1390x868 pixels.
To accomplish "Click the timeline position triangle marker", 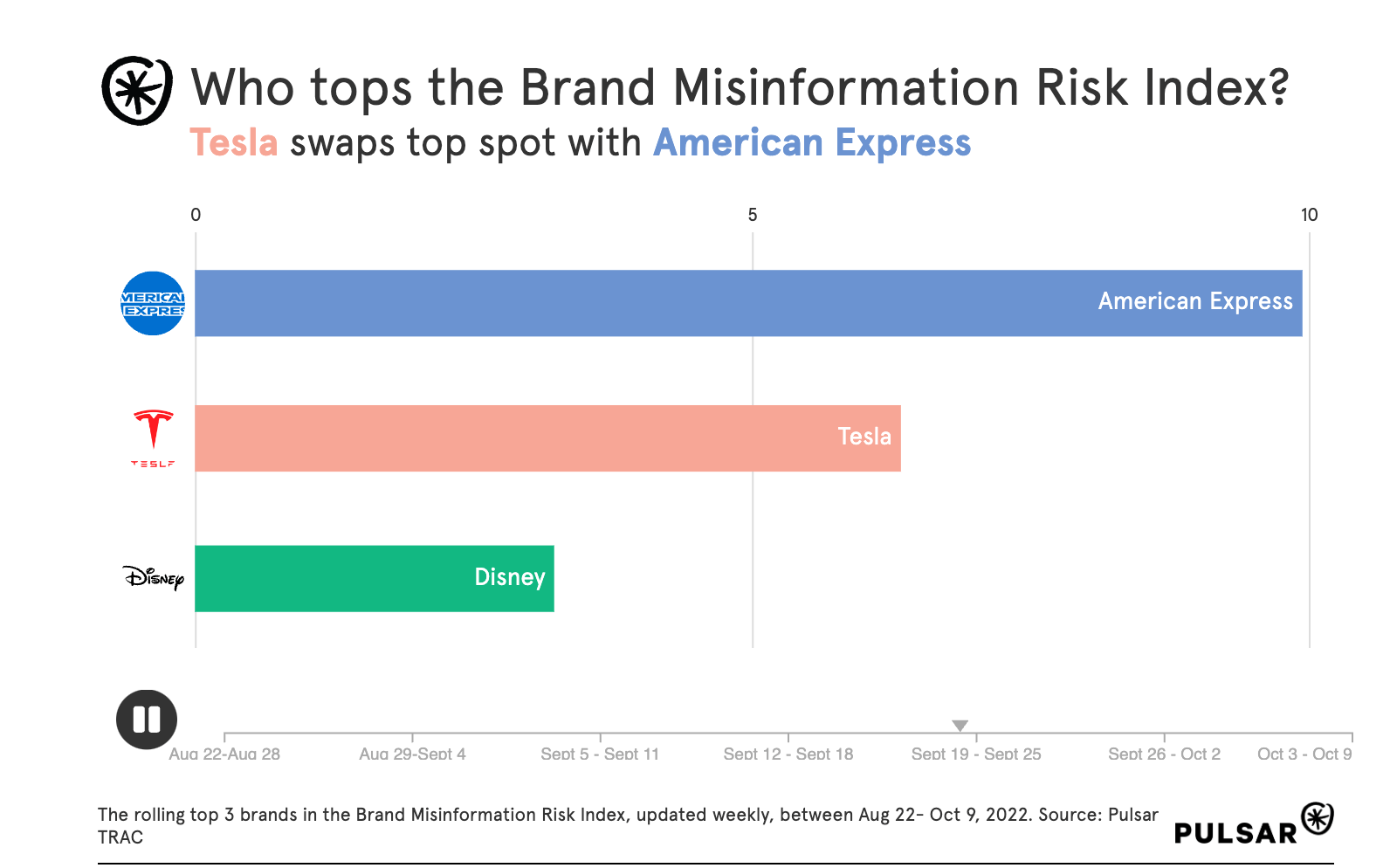I will pyautogui.click(x=960, y=726).
